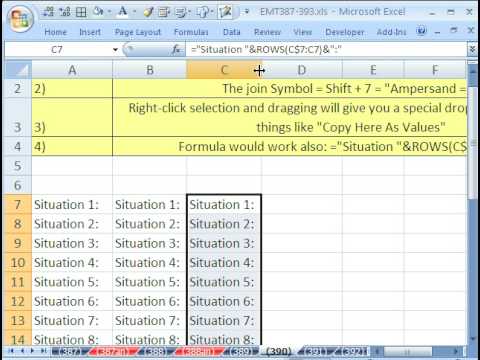Select row 7 header
Image resolution: width=480 pixels, height=360 pixels.
(x=18, y=204)
